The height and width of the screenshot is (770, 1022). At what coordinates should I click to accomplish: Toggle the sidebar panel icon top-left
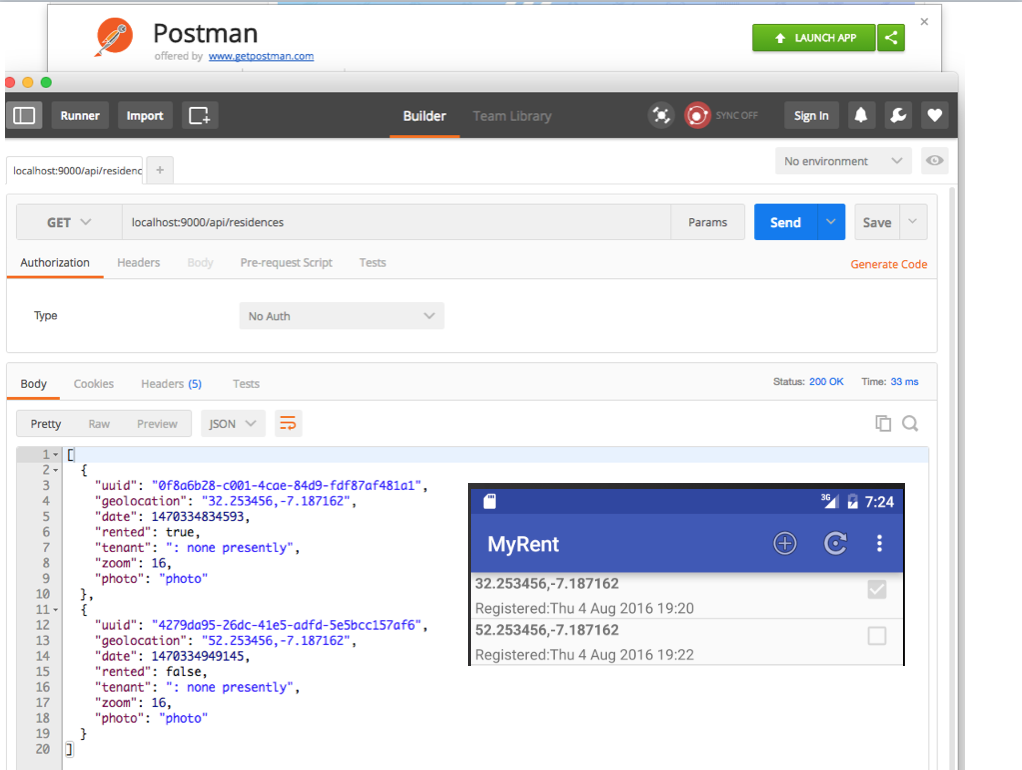point(24,115)
